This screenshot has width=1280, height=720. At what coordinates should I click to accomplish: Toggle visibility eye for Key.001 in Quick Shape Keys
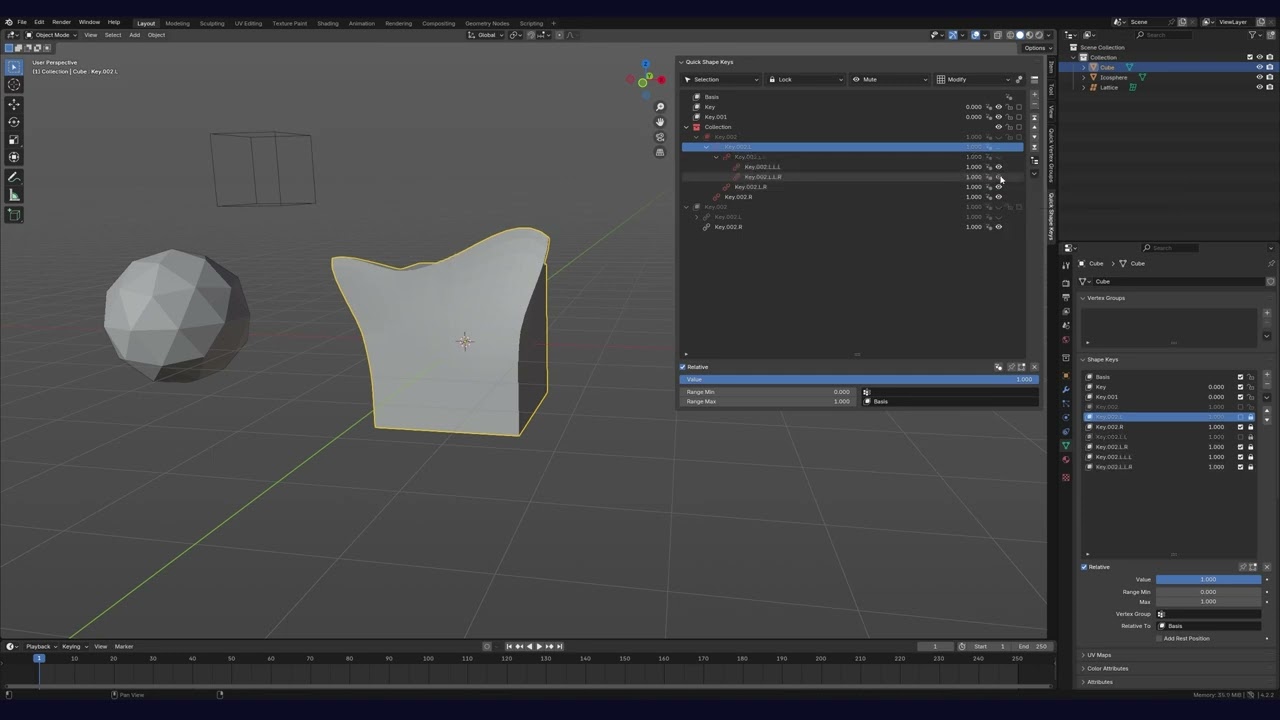998,117
